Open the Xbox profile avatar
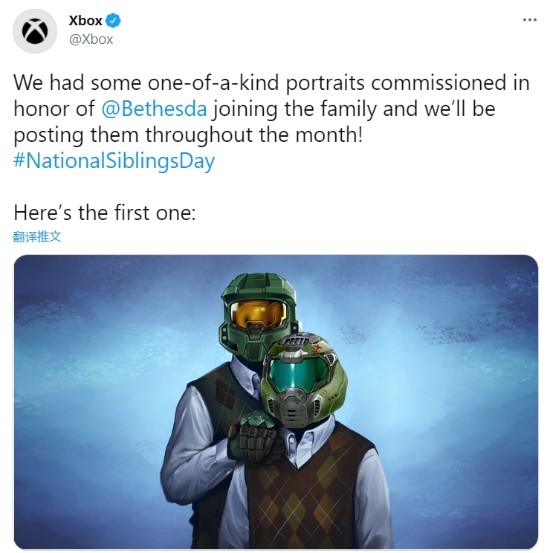 [35, 31]
